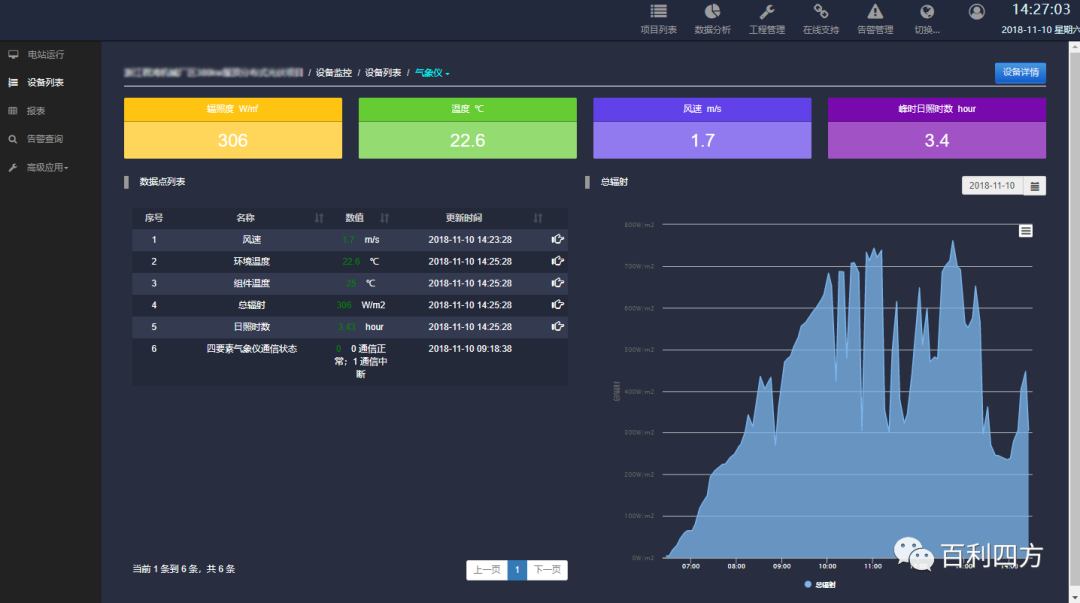This screenshot has width=1080, height=603.
Task: Click the user profile avatar icon
Action: click(x=976, y=12)
